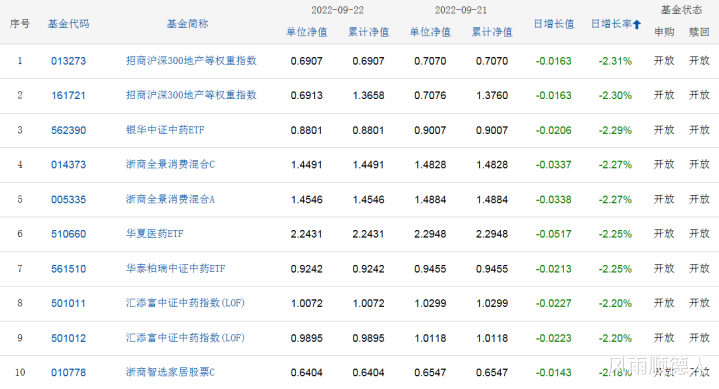This screenshot has width=719, height=389.
Task: Select net value 0.6913 cell
Action: (307, 95)
